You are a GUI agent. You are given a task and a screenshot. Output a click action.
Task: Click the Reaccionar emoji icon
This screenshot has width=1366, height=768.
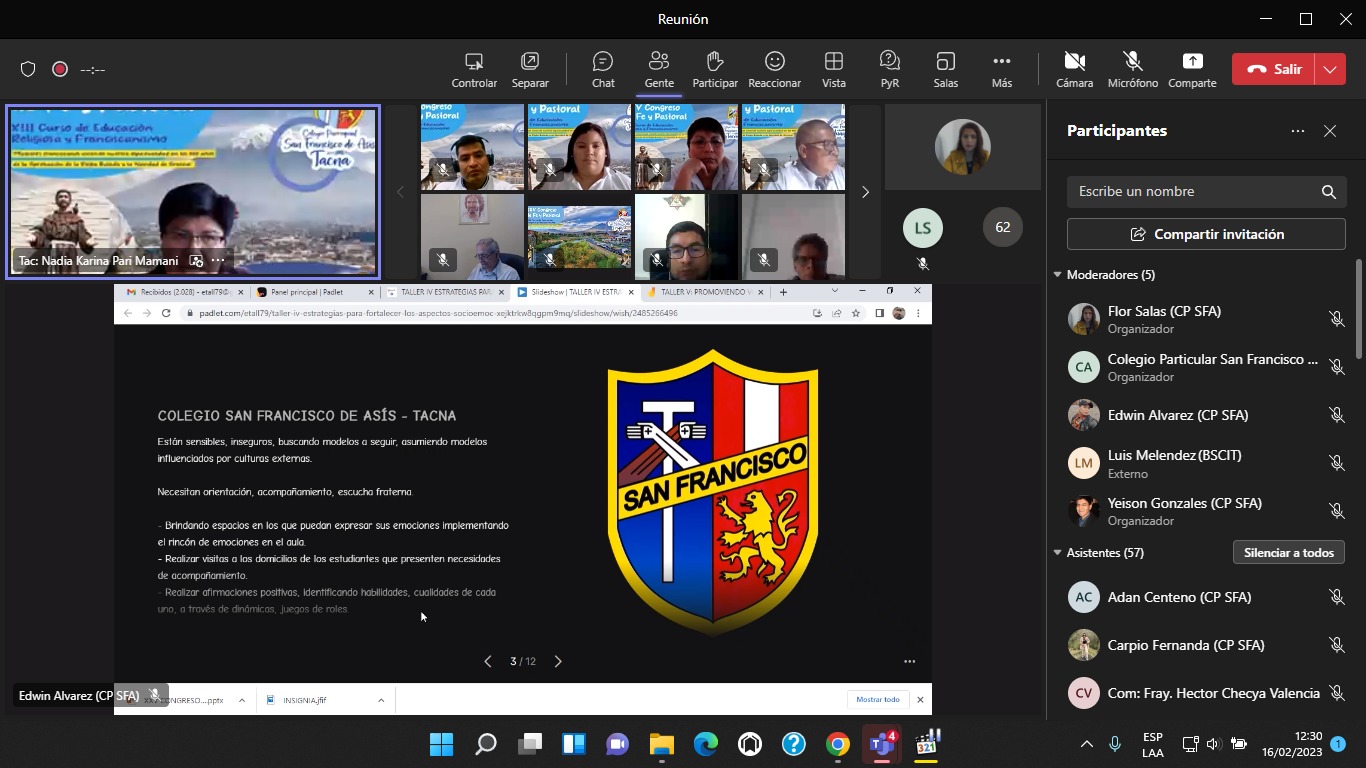pos(774,69)
